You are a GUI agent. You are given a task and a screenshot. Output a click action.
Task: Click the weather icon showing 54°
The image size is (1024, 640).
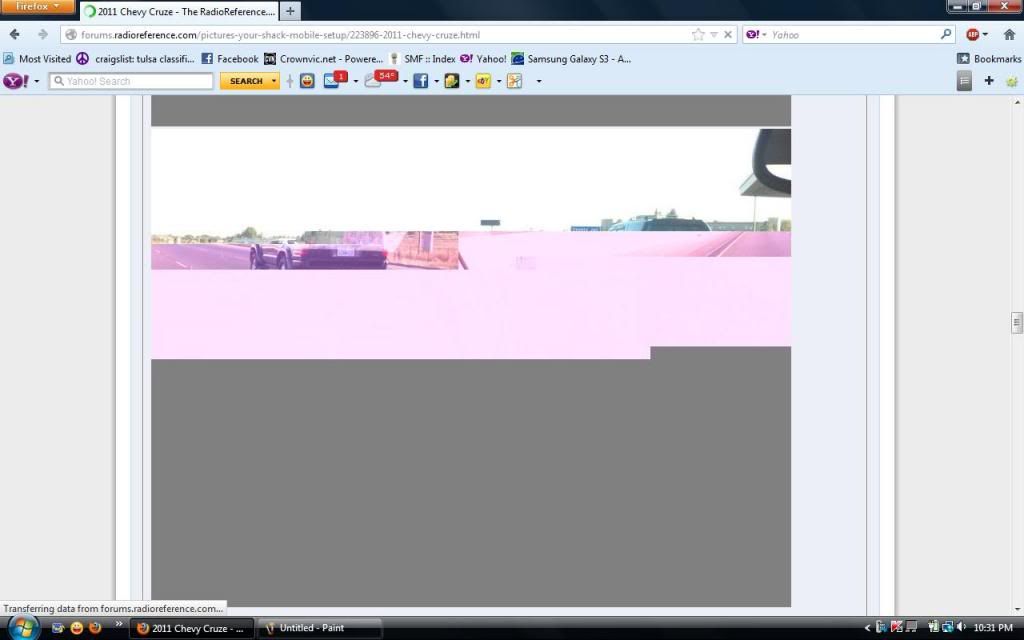[x=374, y=81]
